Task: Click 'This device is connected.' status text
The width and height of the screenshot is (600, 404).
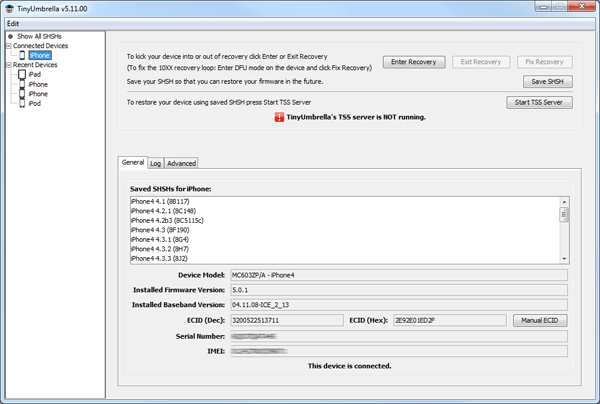Action: [x=349, y=366]
